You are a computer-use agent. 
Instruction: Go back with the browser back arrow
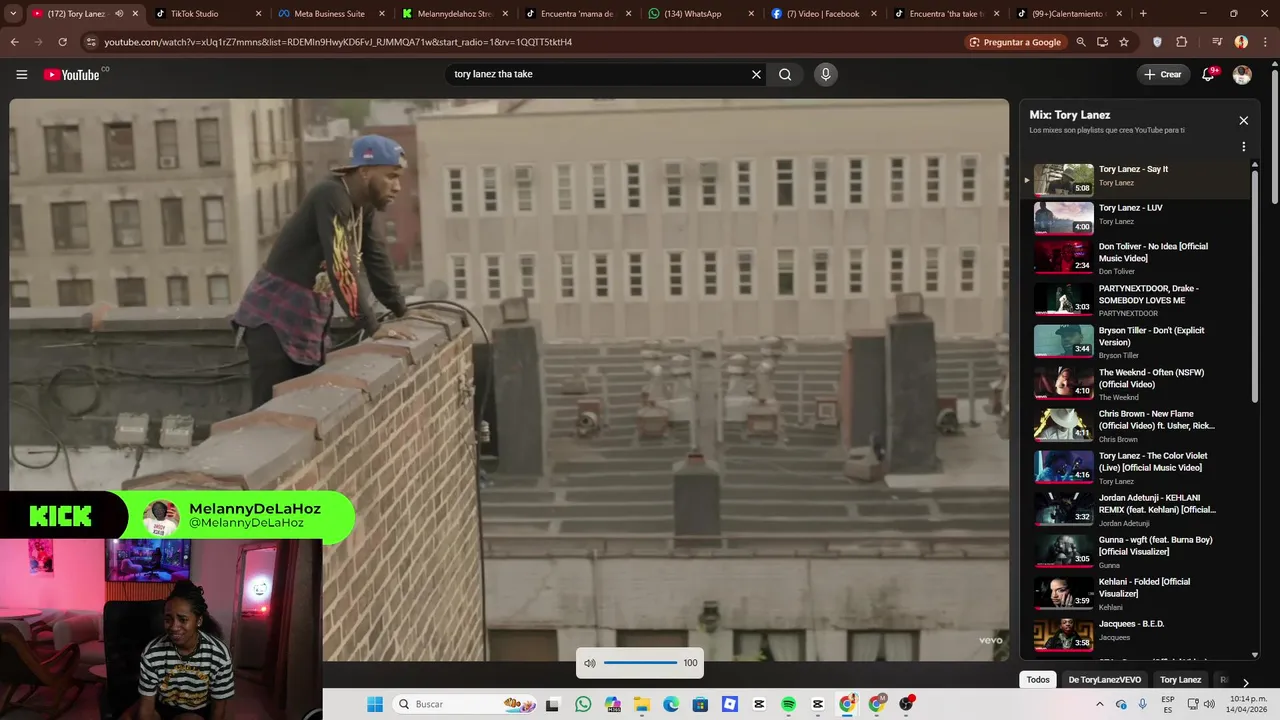(14, 42)
